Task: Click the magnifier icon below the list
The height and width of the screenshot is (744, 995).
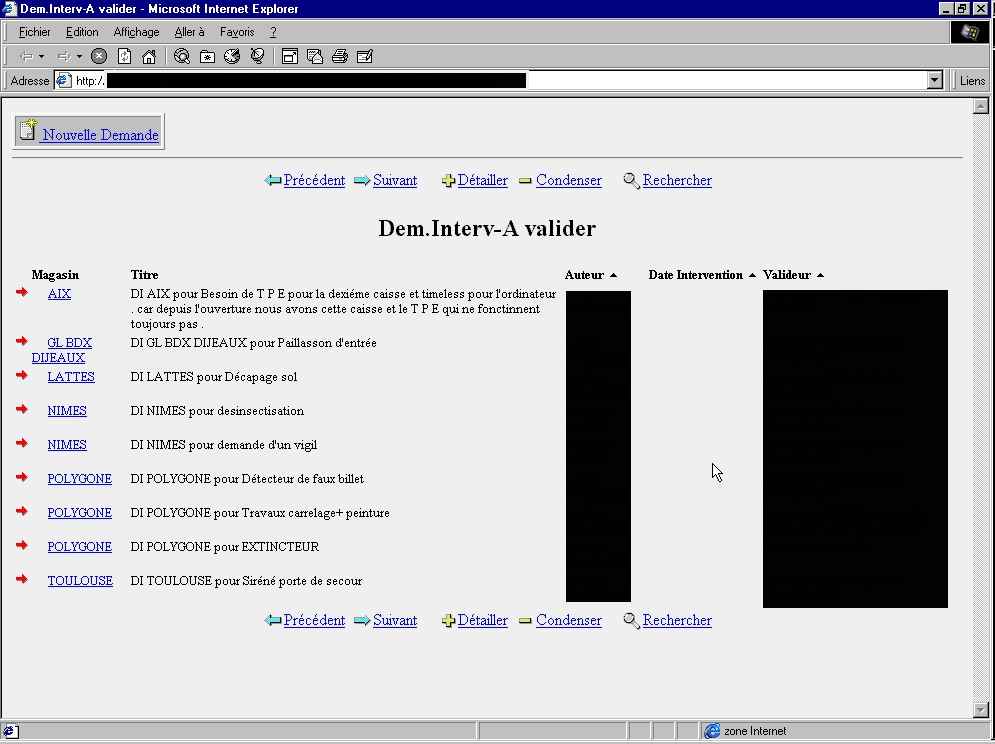Action: tap(631, 620)
